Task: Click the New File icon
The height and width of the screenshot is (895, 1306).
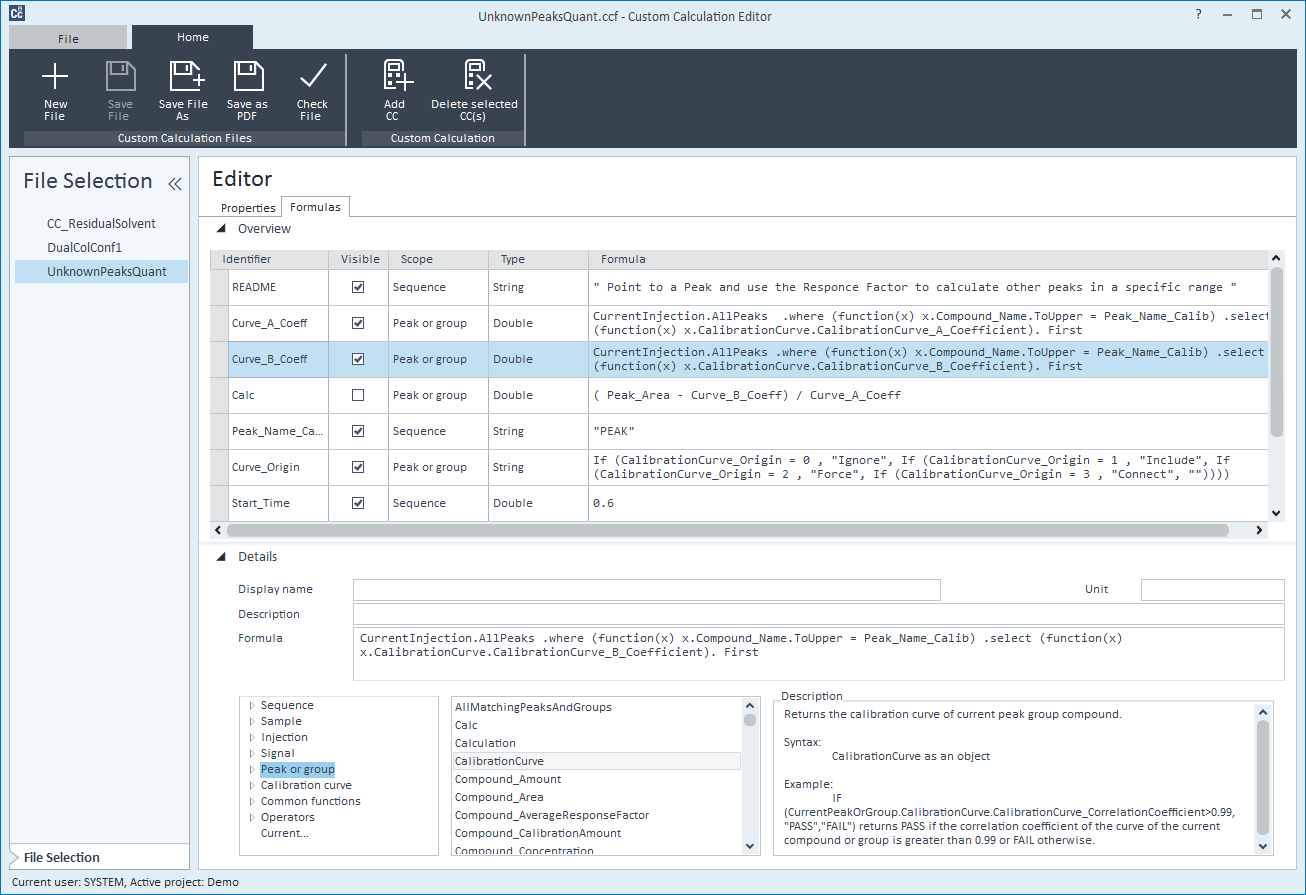Action: (x=55, y=77)
